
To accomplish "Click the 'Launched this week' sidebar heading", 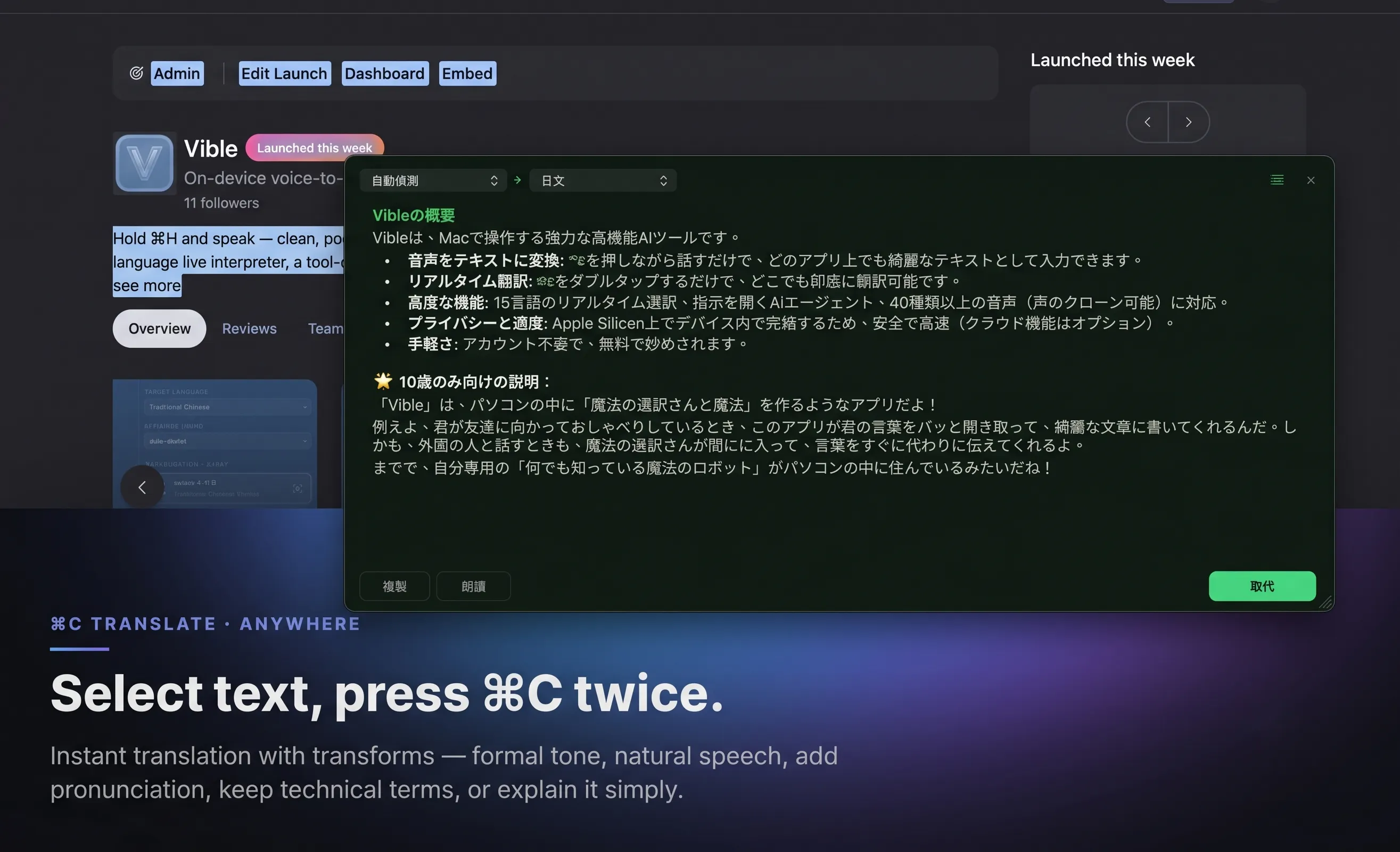I will (1113, 60).
